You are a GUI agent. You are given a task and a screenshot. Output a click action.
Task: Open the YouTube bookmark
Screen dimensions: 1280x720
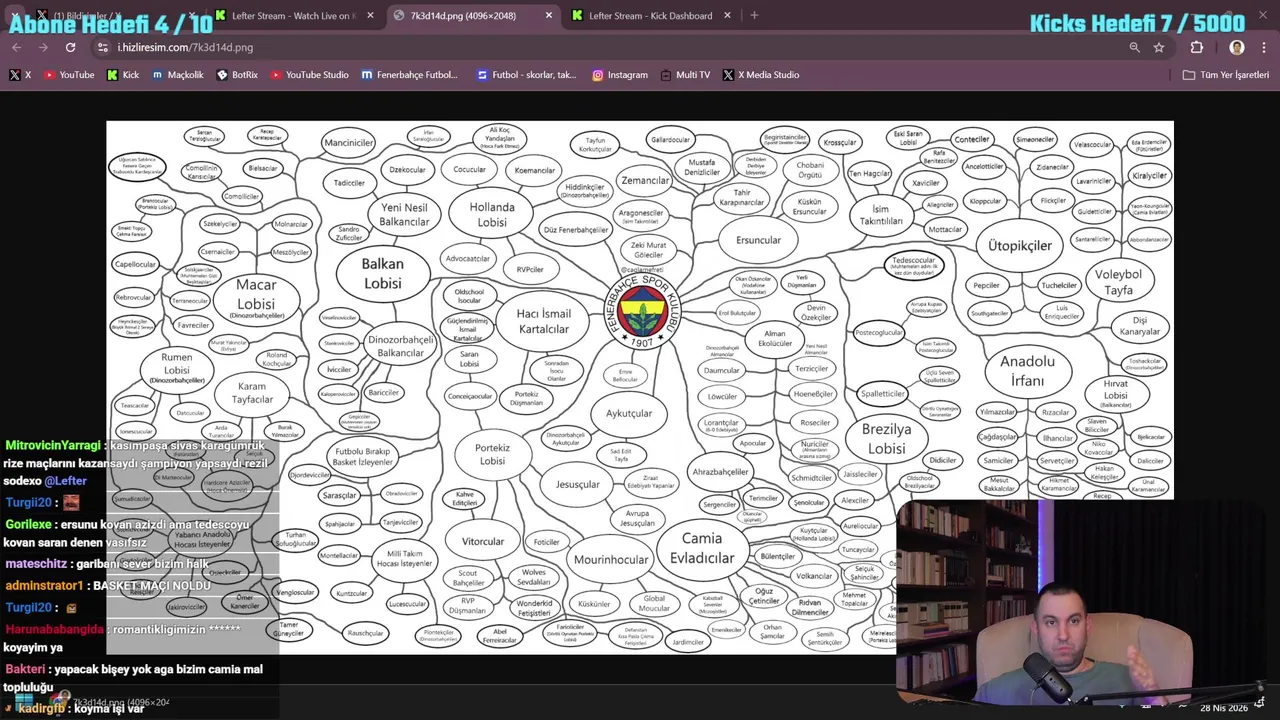coord(69,75)
